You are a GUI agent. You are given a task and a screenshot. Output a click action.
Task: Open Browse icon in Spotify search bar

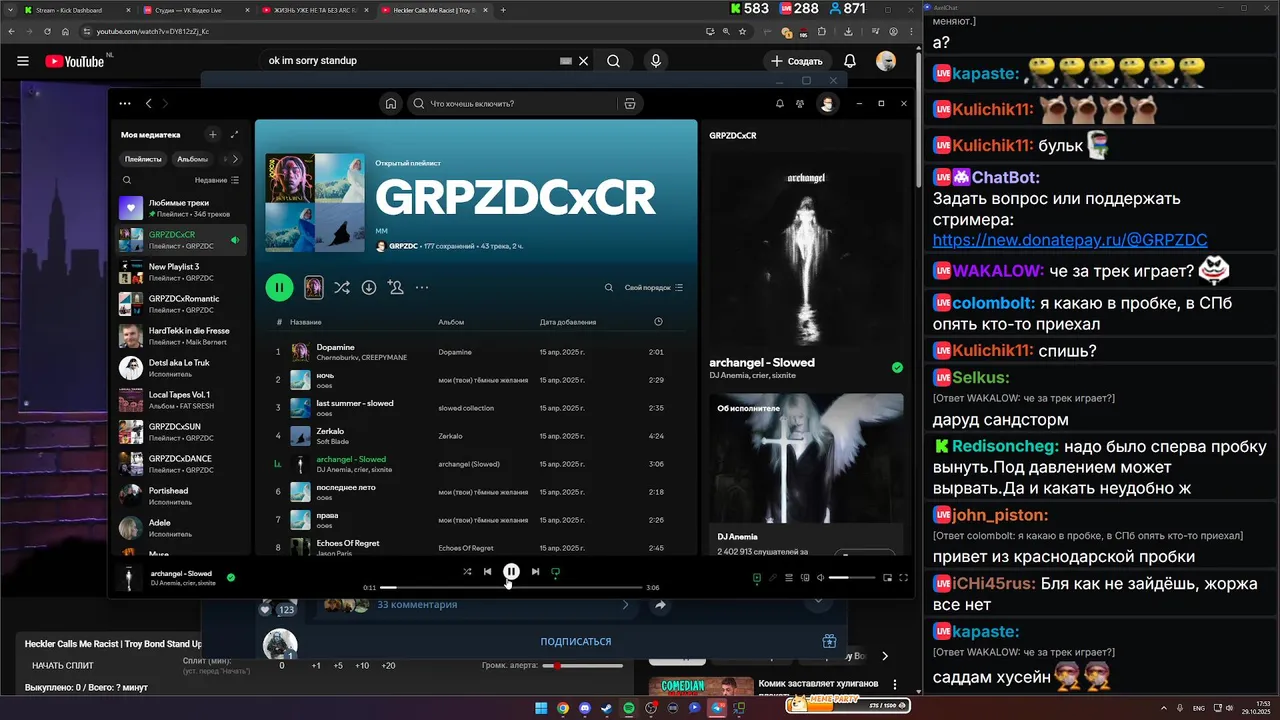click(629, 103)
